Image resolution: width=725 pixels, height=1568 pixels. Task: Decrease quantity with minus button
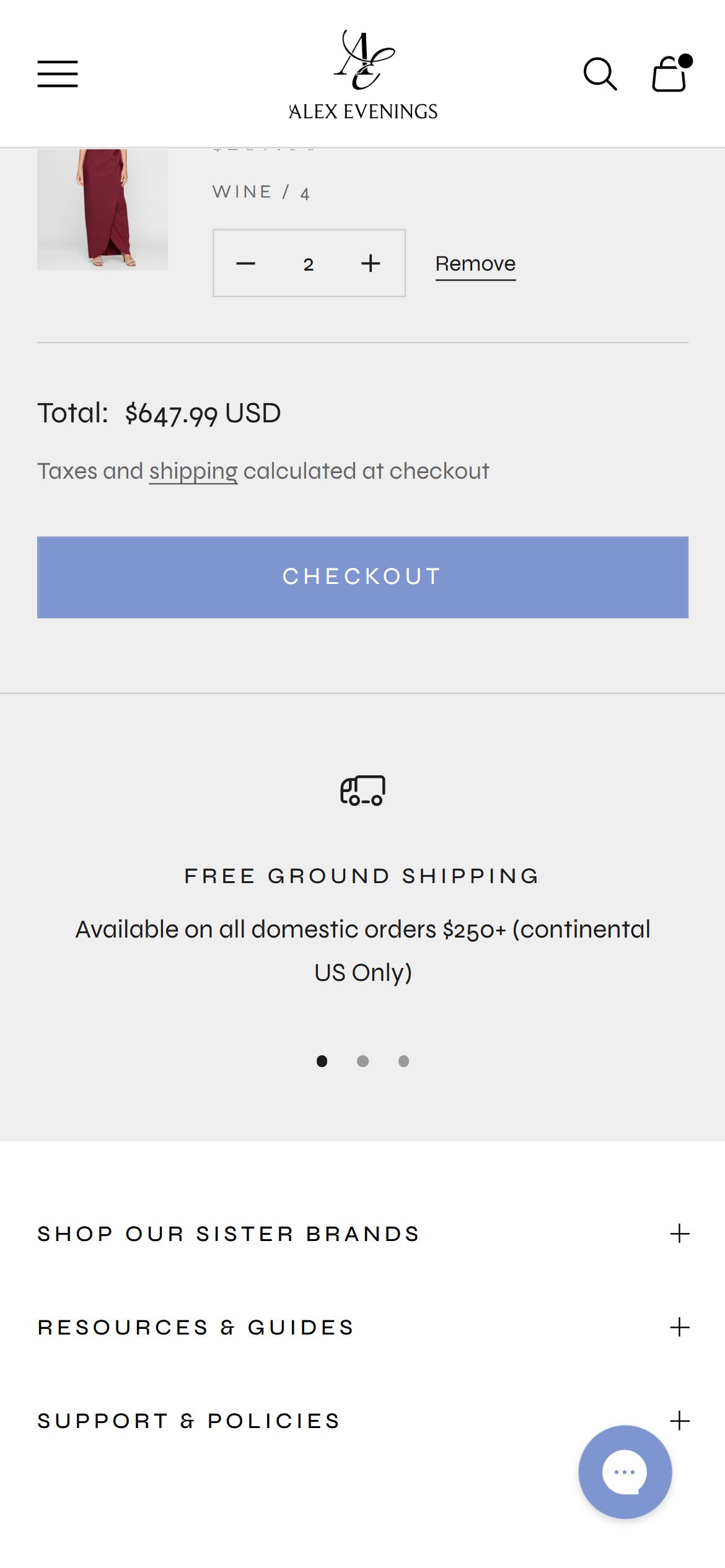pos(246,264)
